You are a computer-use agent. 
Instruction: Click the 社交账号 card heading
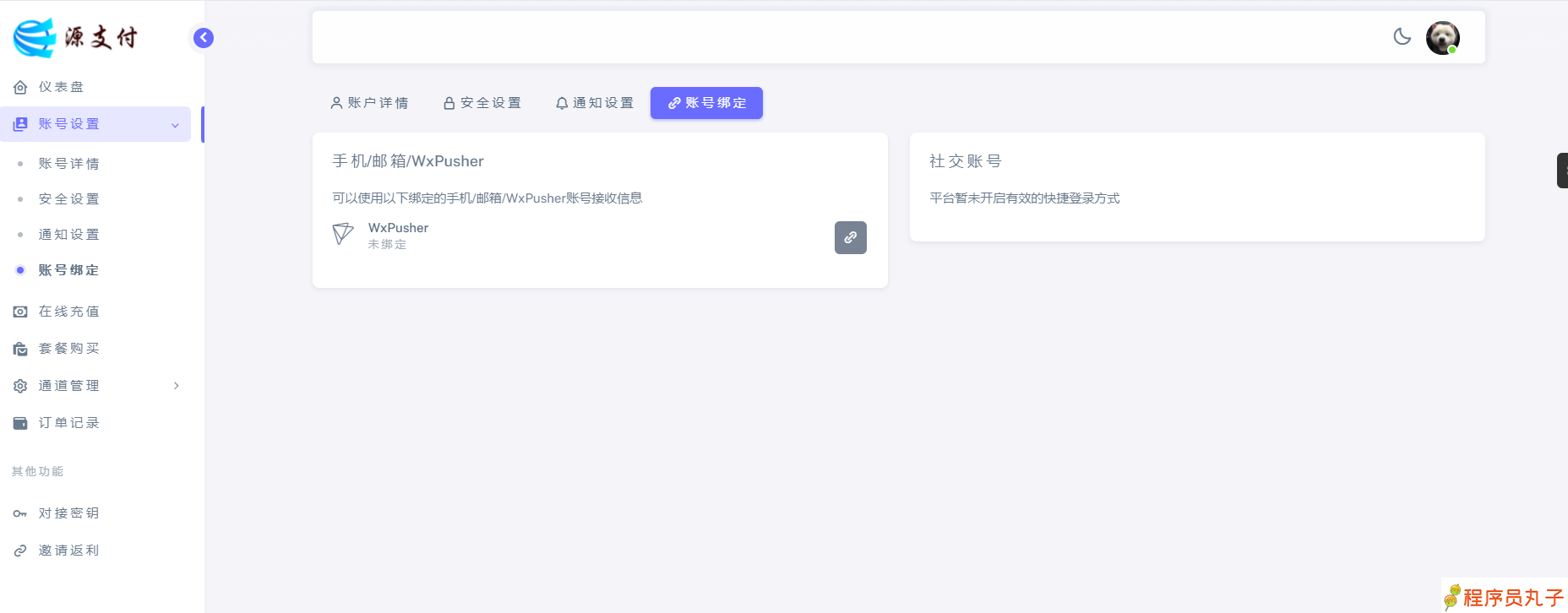[x=966, y=161]
